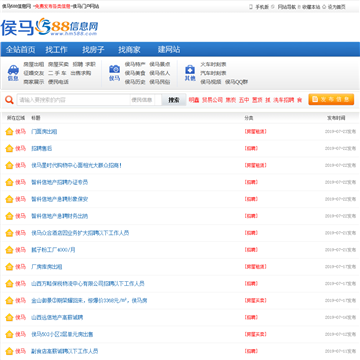Screen dimensions: 360x360
Task: Click the 侯马588信息网 site logo
Action: [49, 27]
